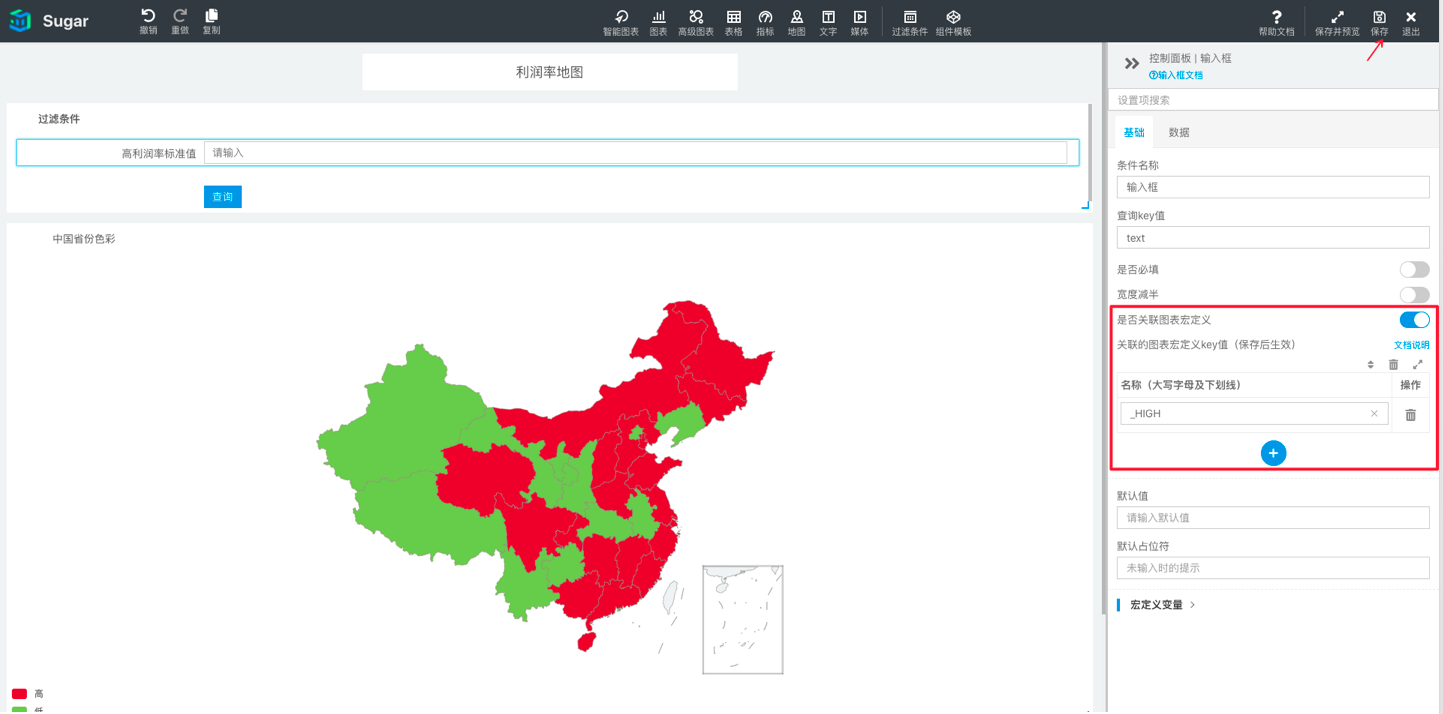Open the 过滤条件 filter condition tool
Screen dimensions: 1443x714
point(909,18)
